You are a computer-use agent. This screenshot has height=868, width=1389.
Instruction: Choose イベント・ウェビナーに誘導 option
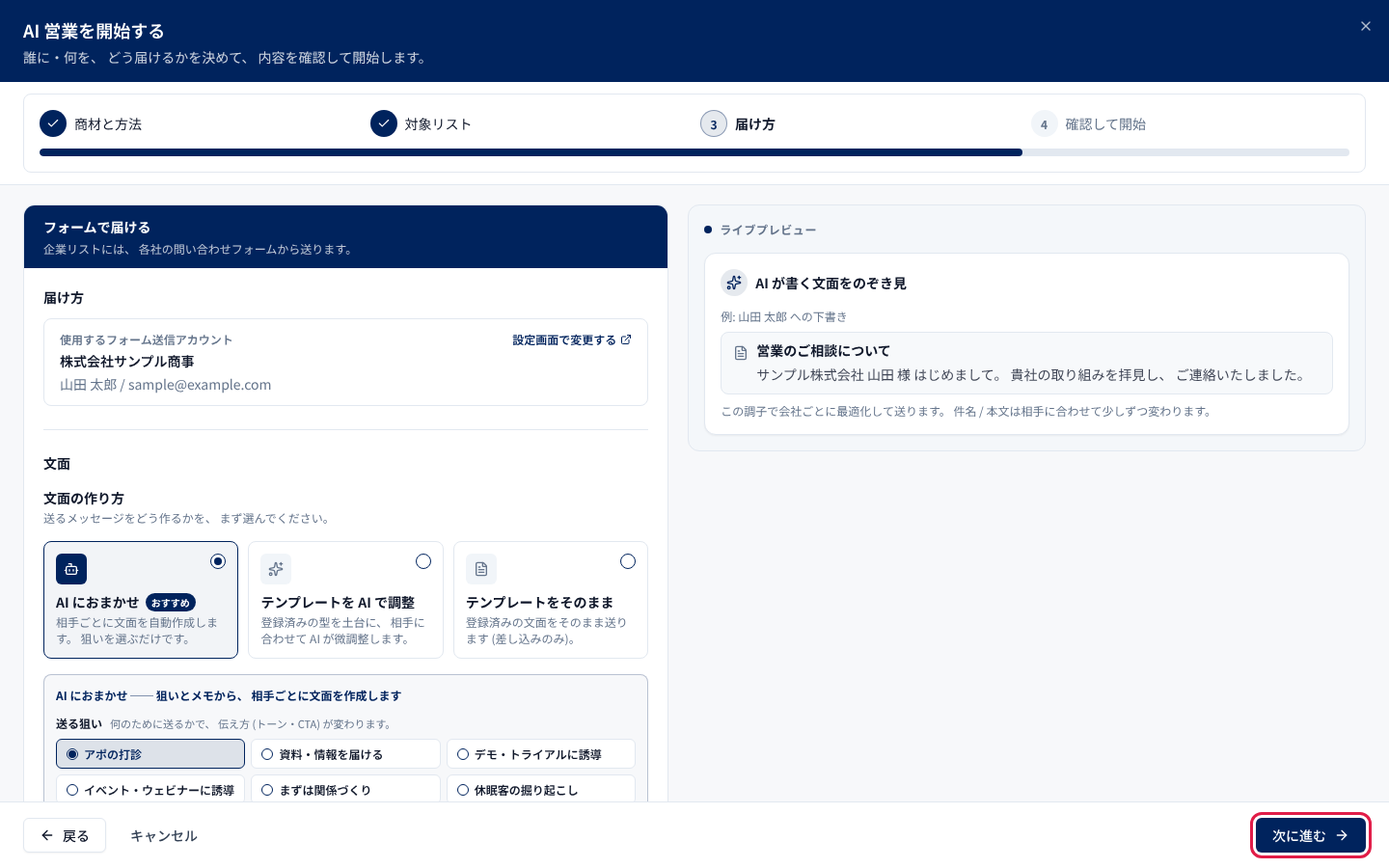coord(150,789)
